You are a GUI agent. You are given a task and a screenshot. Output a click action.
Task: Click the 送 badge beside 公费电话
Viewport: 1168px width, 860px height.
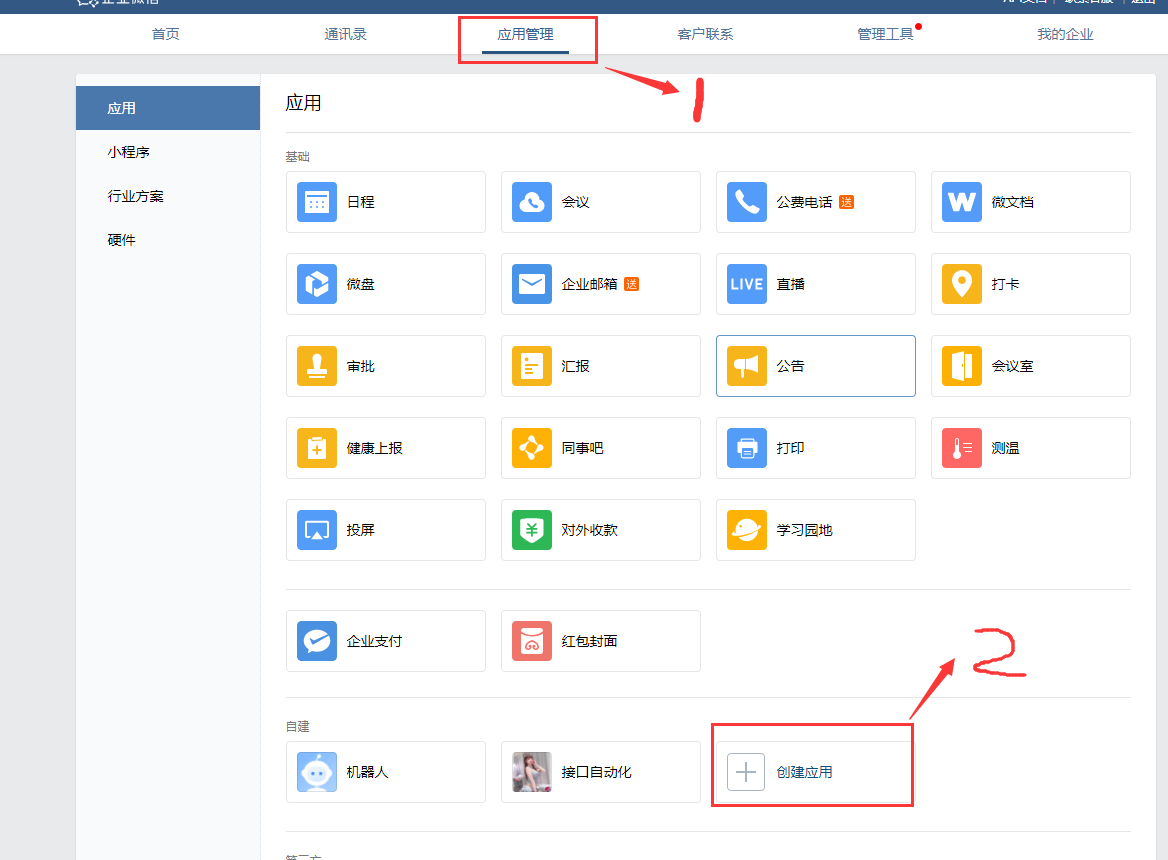tap(846, 202)
